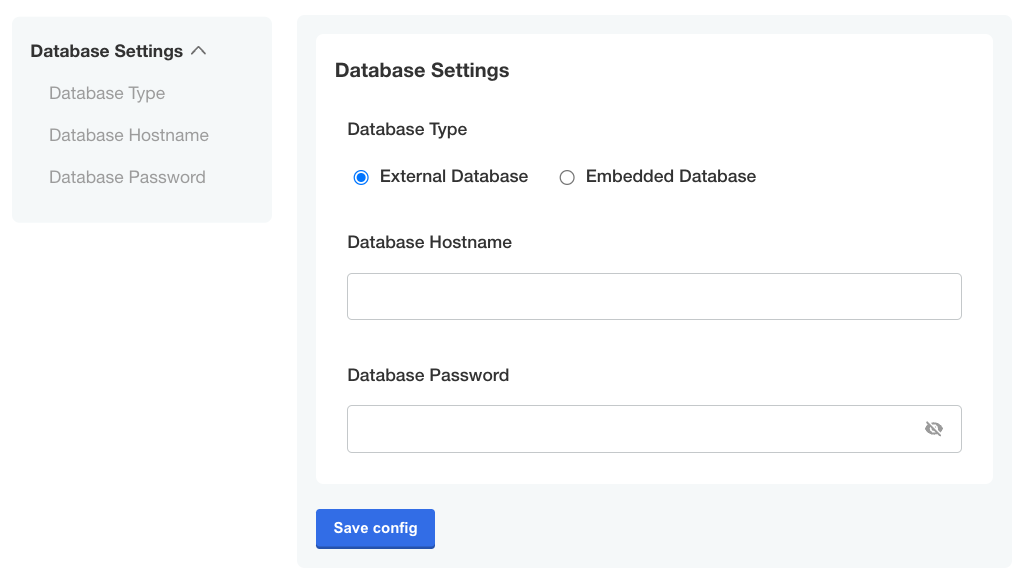Jump to Database Password section from sidebar

pyautogui.click(x=127, y=177)
